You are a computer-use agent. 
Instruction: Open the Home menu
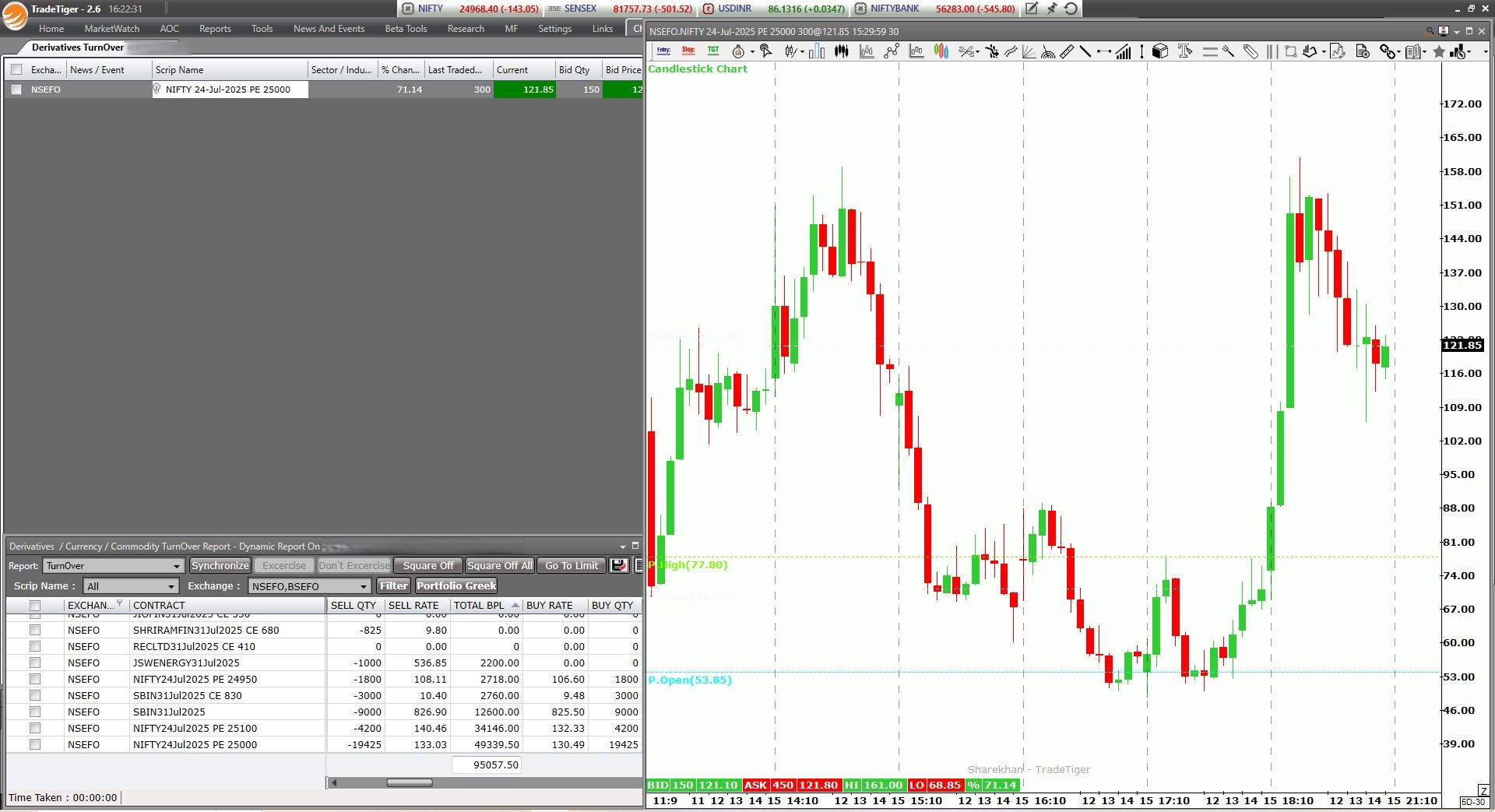pyautogui.click(x=51, y=29)
